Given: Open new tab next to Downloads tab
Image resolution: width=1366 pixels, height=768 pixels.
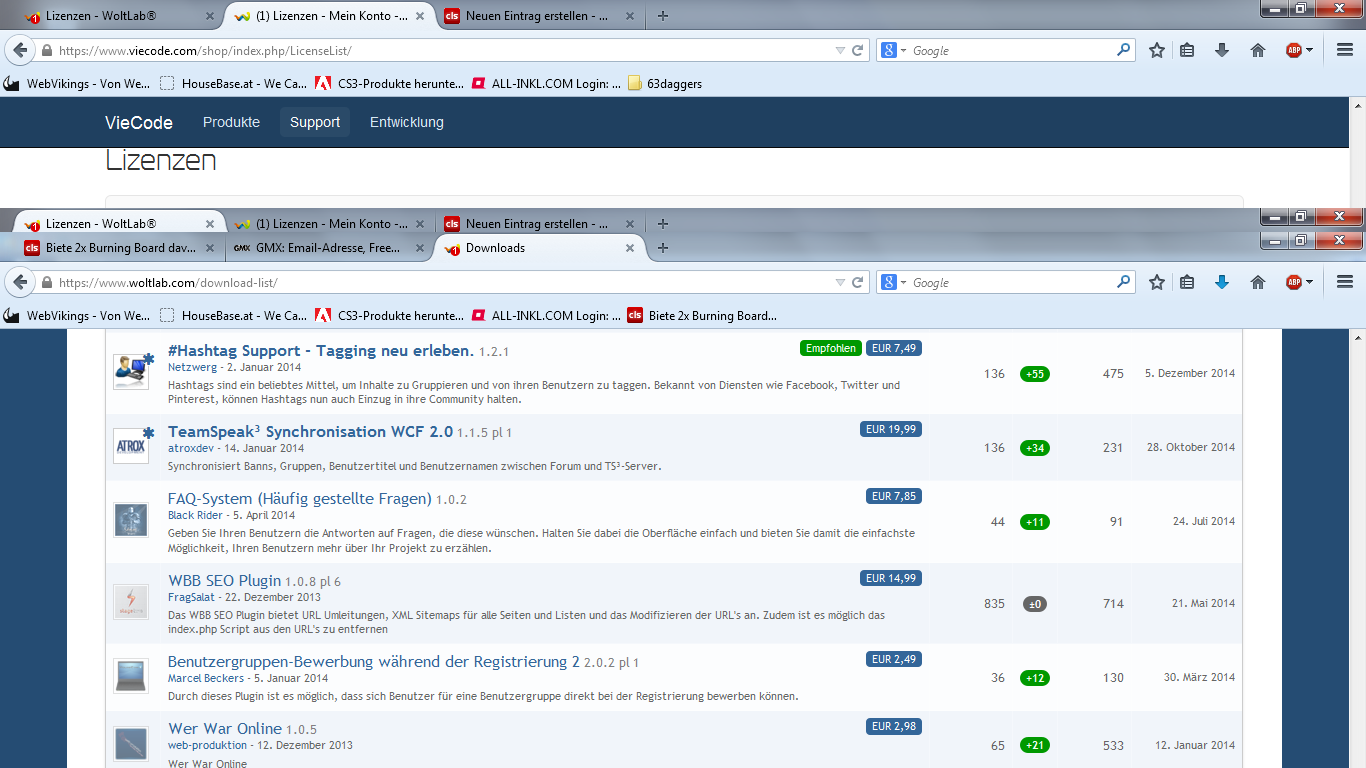Looking at the screenshot, I should pyautogui.click(x=662, y=248).
